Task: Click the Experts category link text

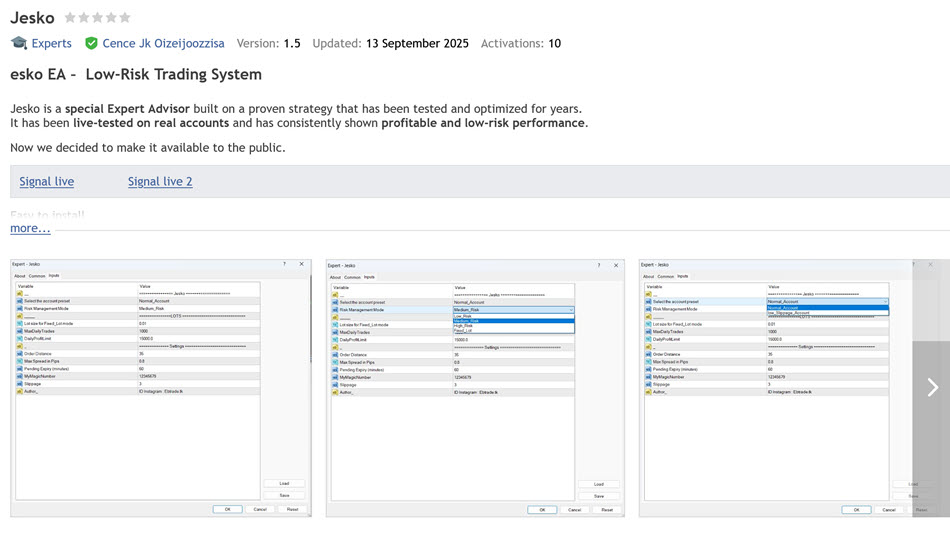Action: pyautogui.click(x=51, y=43)
